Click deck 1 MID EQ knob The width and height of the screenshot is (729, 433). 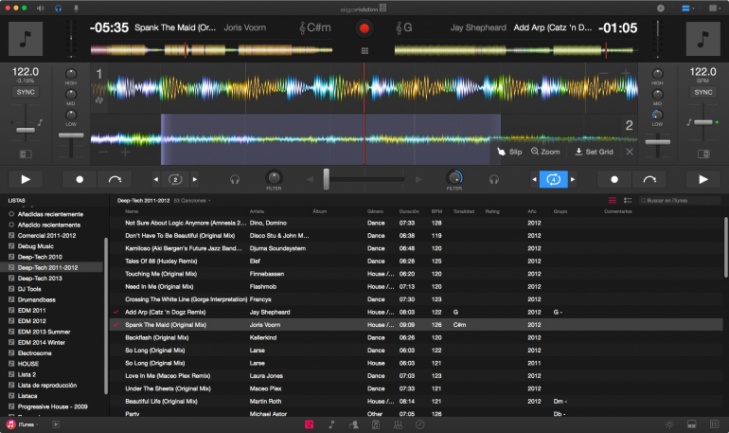point(71,94)
